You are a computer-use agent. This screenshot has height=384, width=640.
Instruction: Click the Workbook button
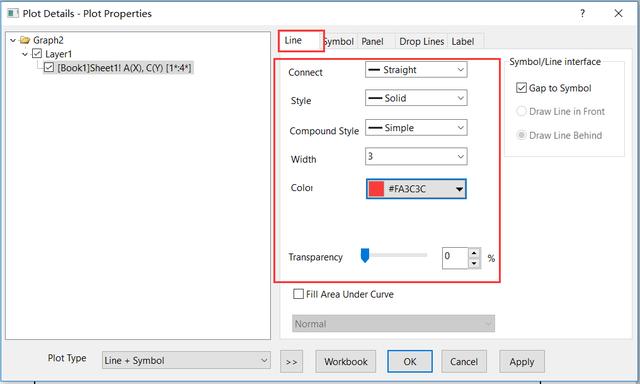tap(346, 362)
